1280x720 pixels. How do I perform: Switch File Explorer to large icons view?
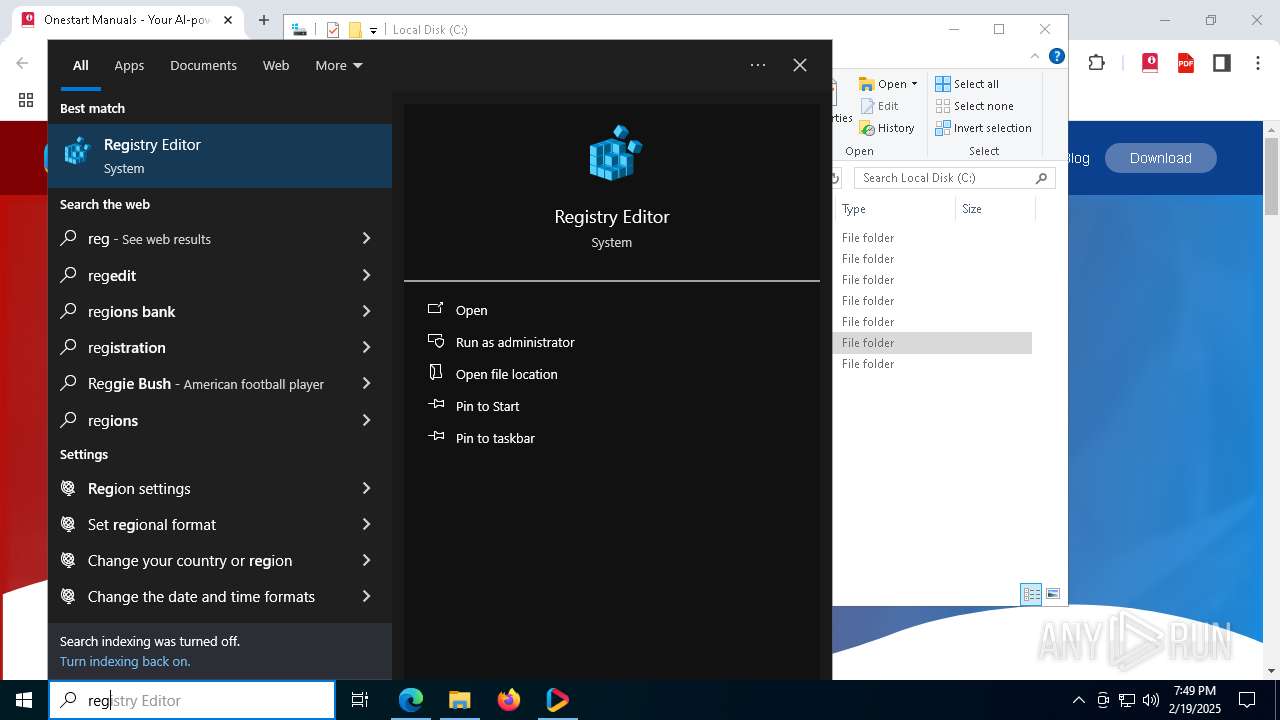click(x=1053, y=594)
